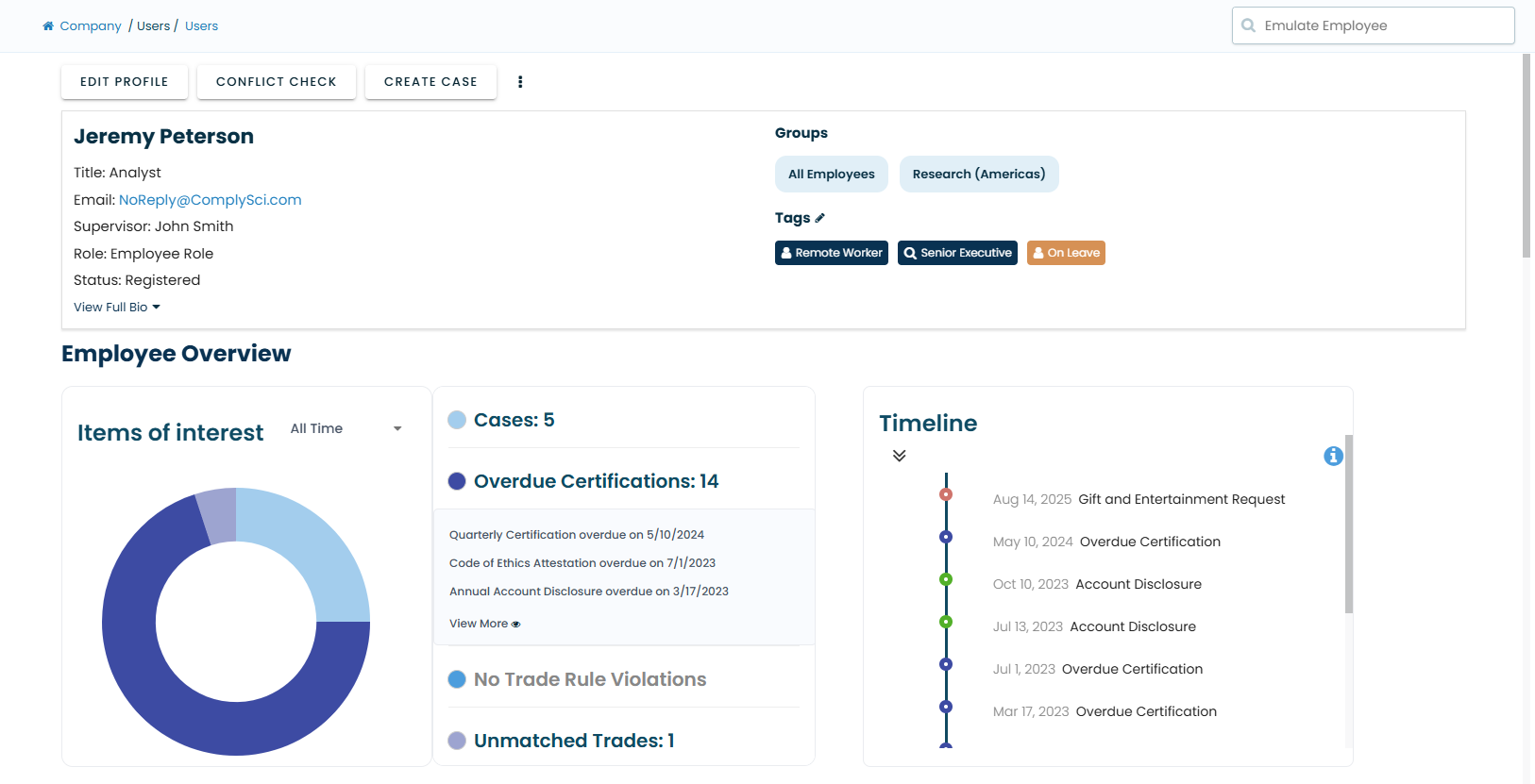The height and width of the screenshot is (784, 1535).
Task: Click the Aug 14, 2025 timeline marker
Action: [x=946, y=494]
